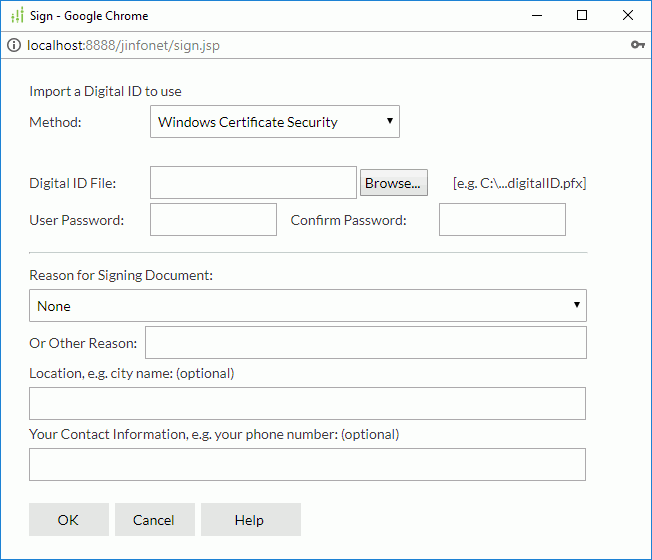This screenshot has height=560, width=652.
Task: Click the Sign window app icon
Action: pyautogui.click(x=17, y=15)
